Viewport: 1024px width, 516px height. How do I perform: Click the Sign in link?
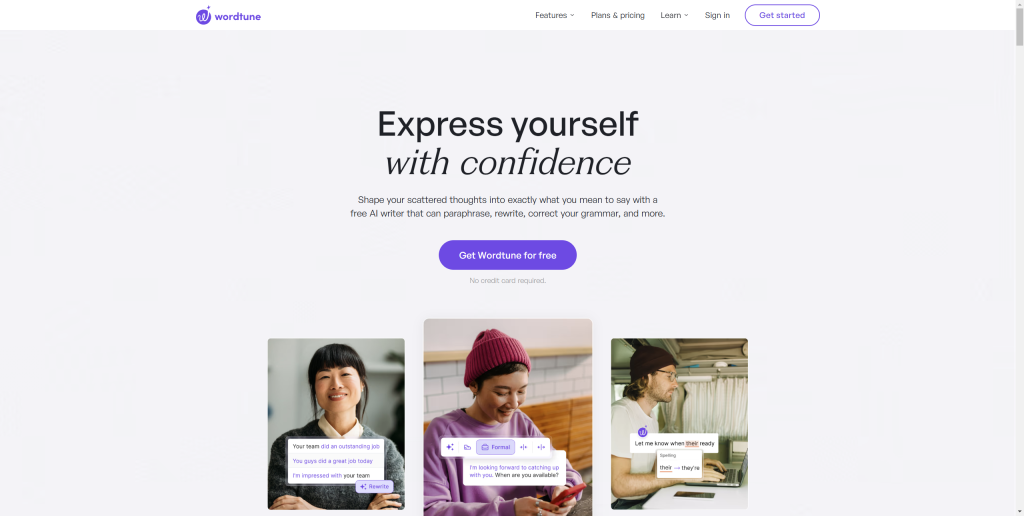717,15
